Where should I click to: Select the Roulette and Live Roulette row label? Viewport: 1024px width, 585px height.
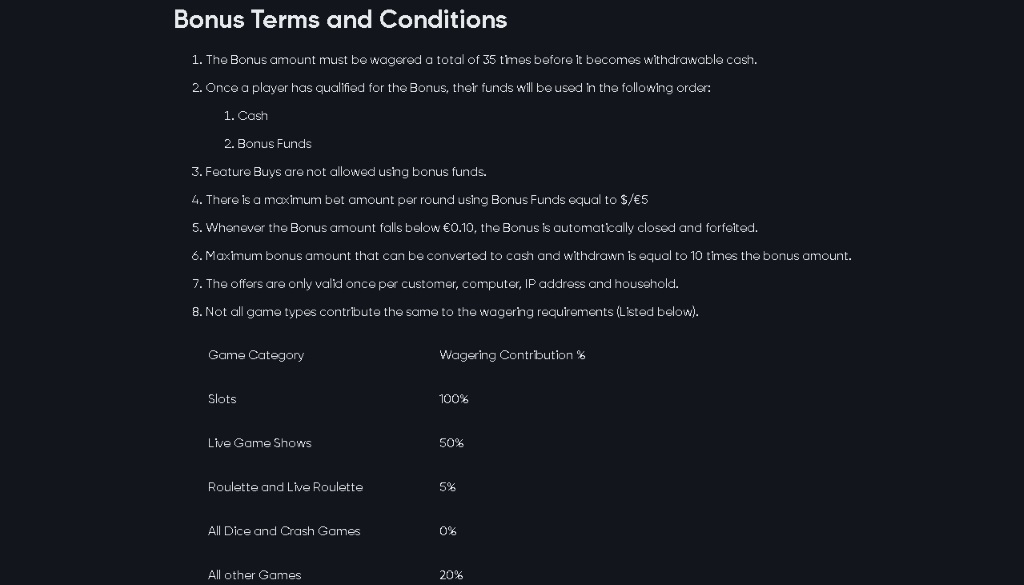click(x=285, y=487)
